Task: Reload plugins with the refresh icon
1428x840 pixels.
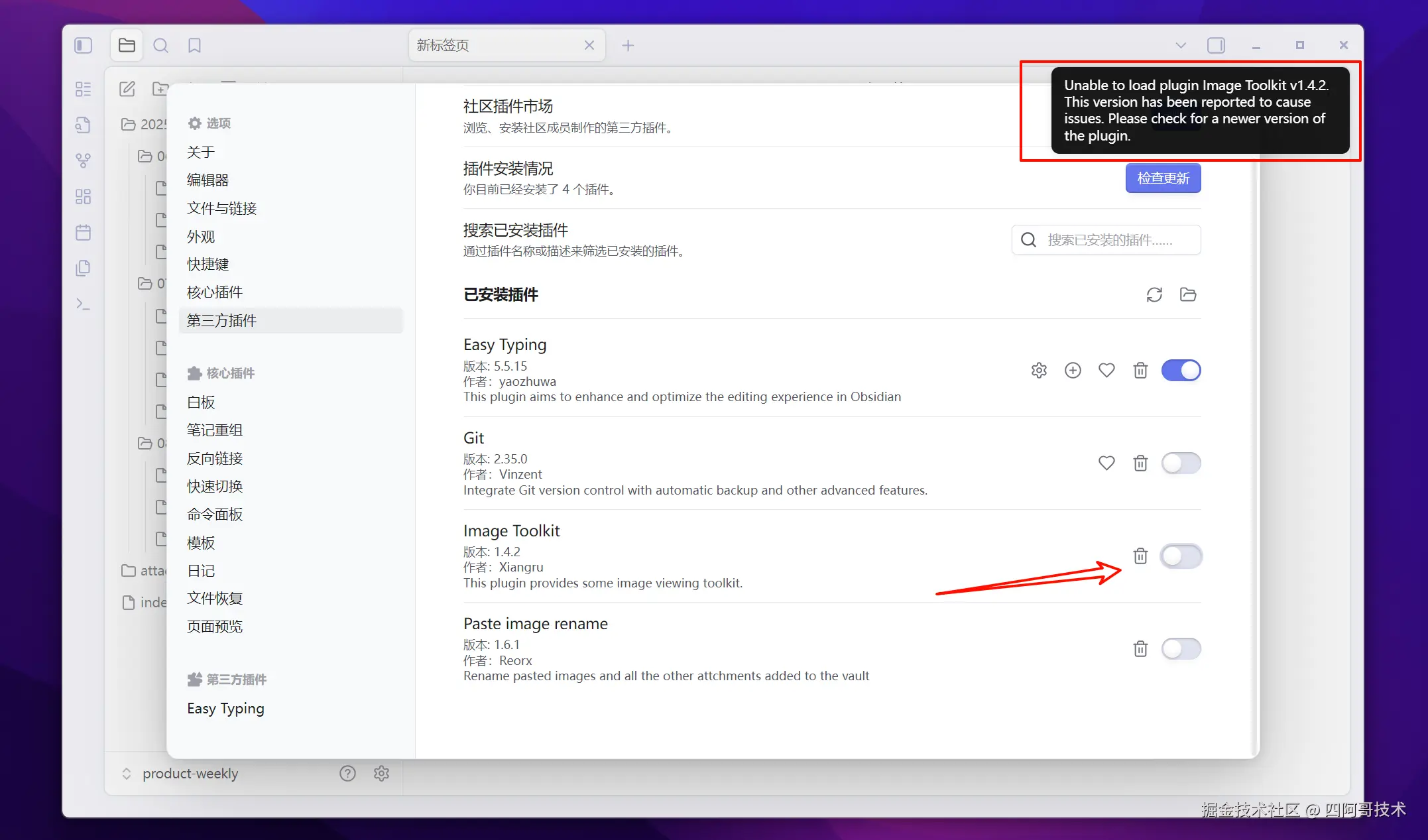Action: point(1154,294)
